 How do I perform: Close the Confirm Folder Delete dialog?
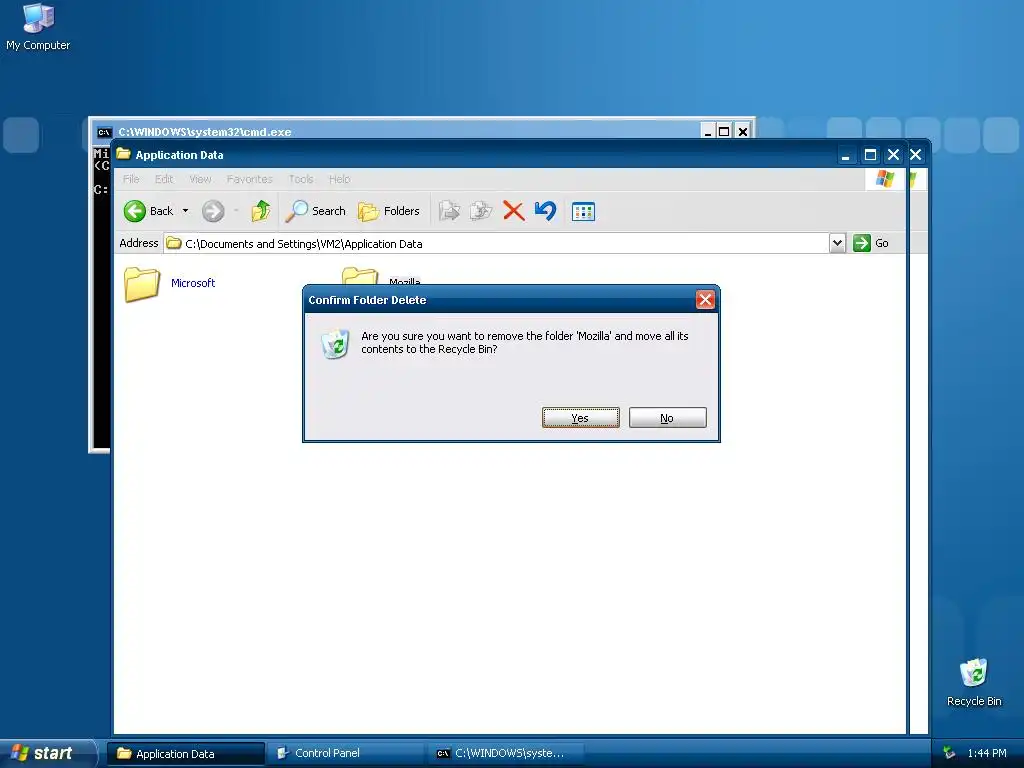pos(705,300)
